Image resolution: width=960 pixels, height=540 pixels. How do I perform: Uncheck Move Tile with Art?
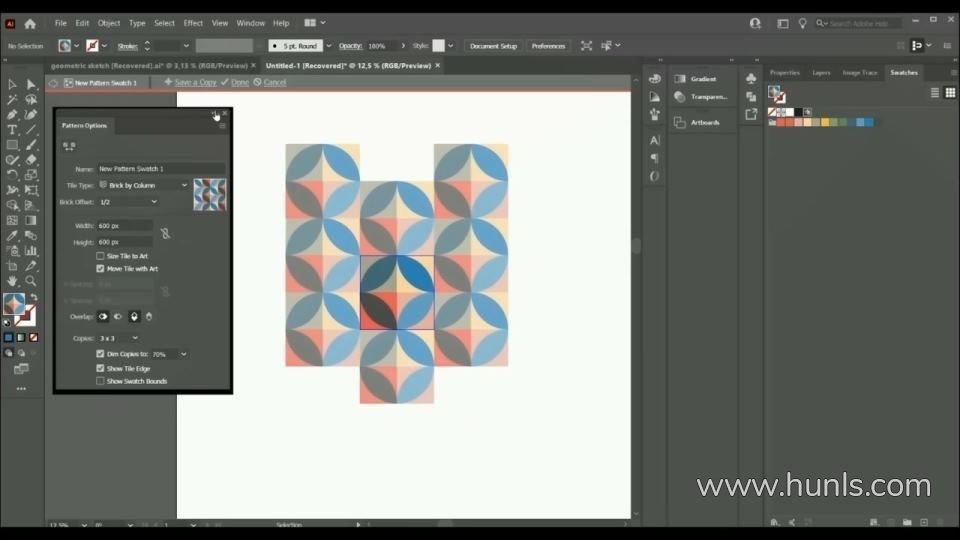100,269
